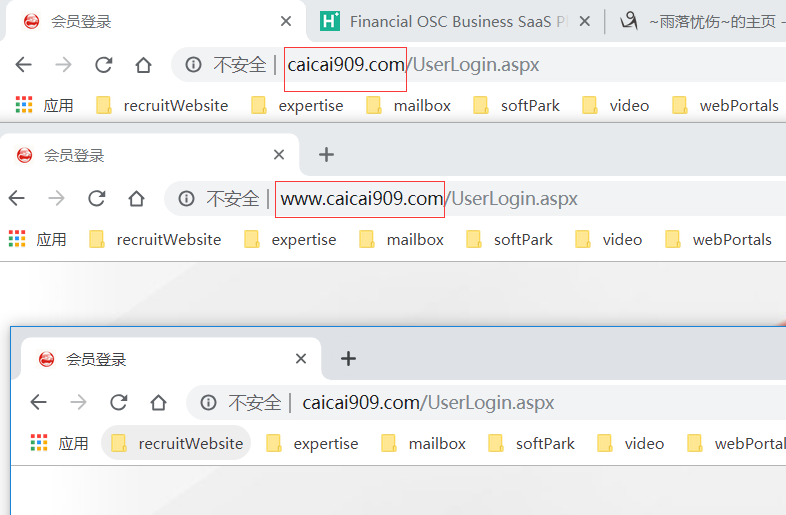Open a new tab in the bottom window
Viewport: 786px width, 515px height.
point(348,359)
